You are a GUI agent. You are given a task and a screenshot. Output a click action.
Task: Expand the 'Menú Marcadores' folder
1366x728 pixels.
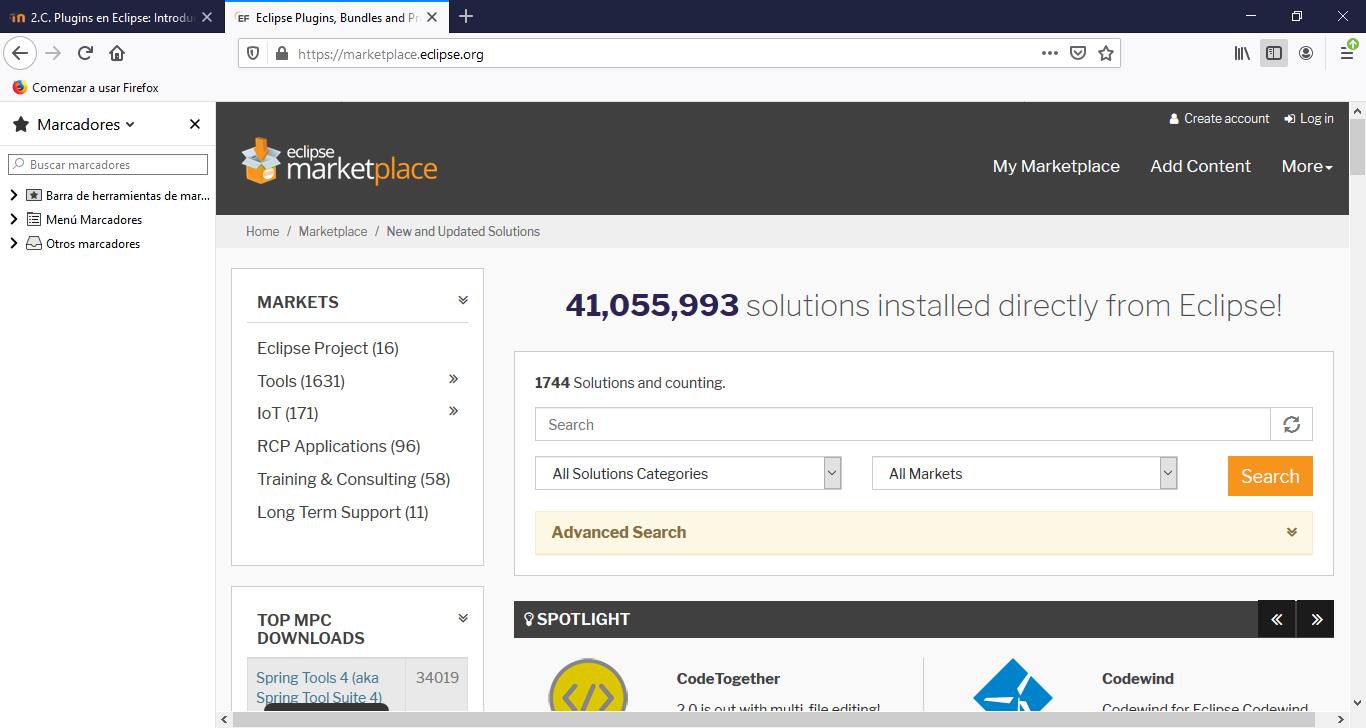coord(14,219)
